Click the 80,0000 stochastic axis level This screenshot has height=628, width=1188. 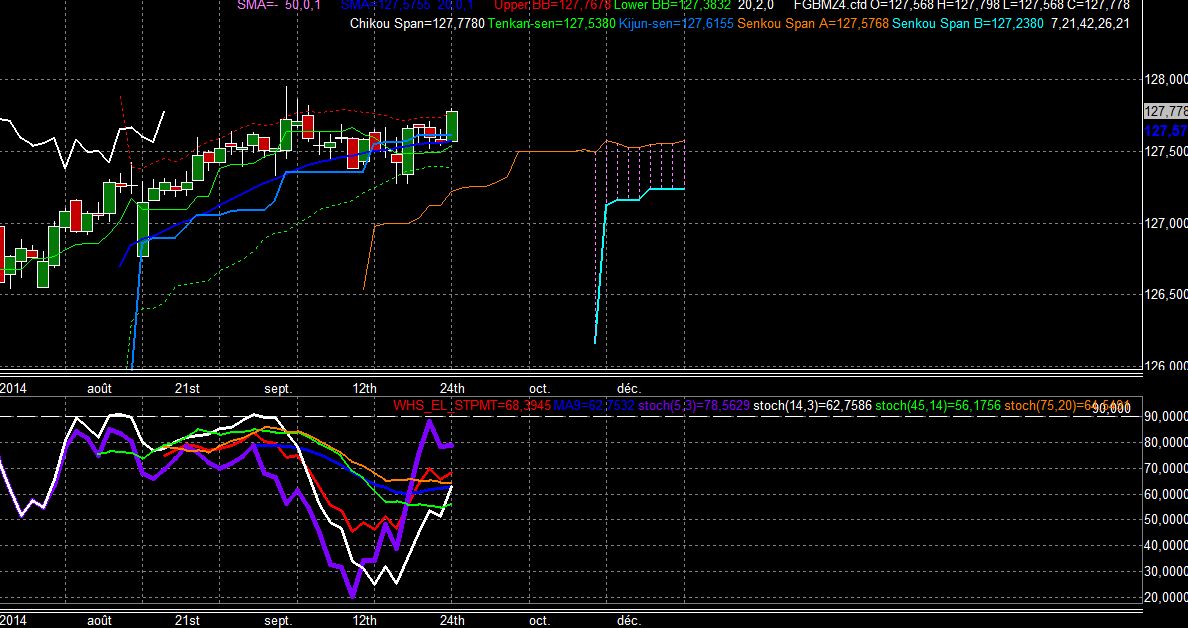pos(1165,442)
